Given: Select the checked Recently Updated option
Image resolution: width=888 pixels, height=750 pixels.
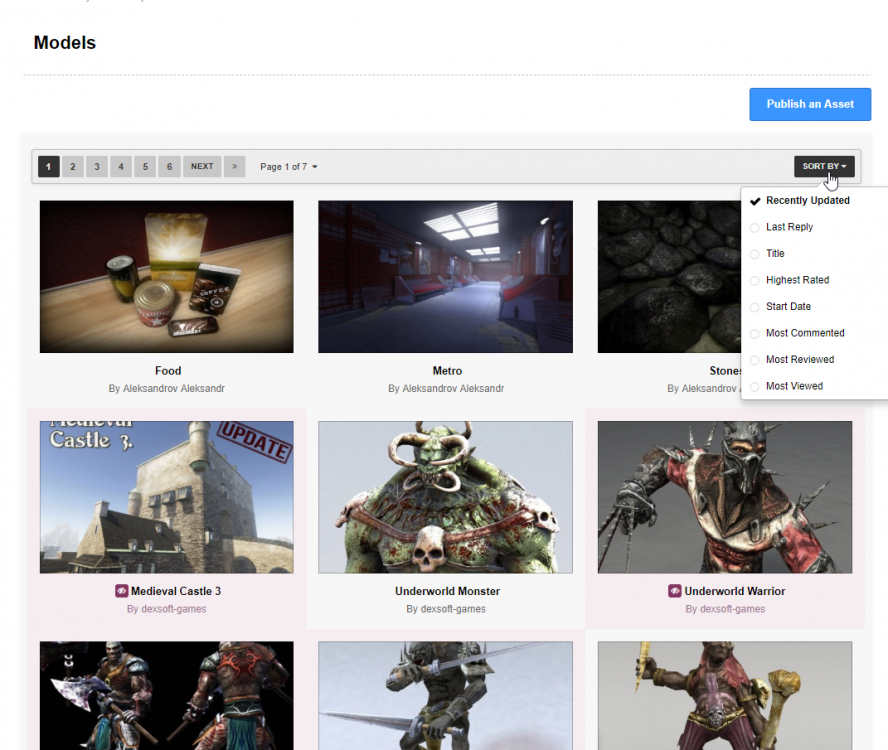Looking at the screenshot, I should [x=807, y=201].
